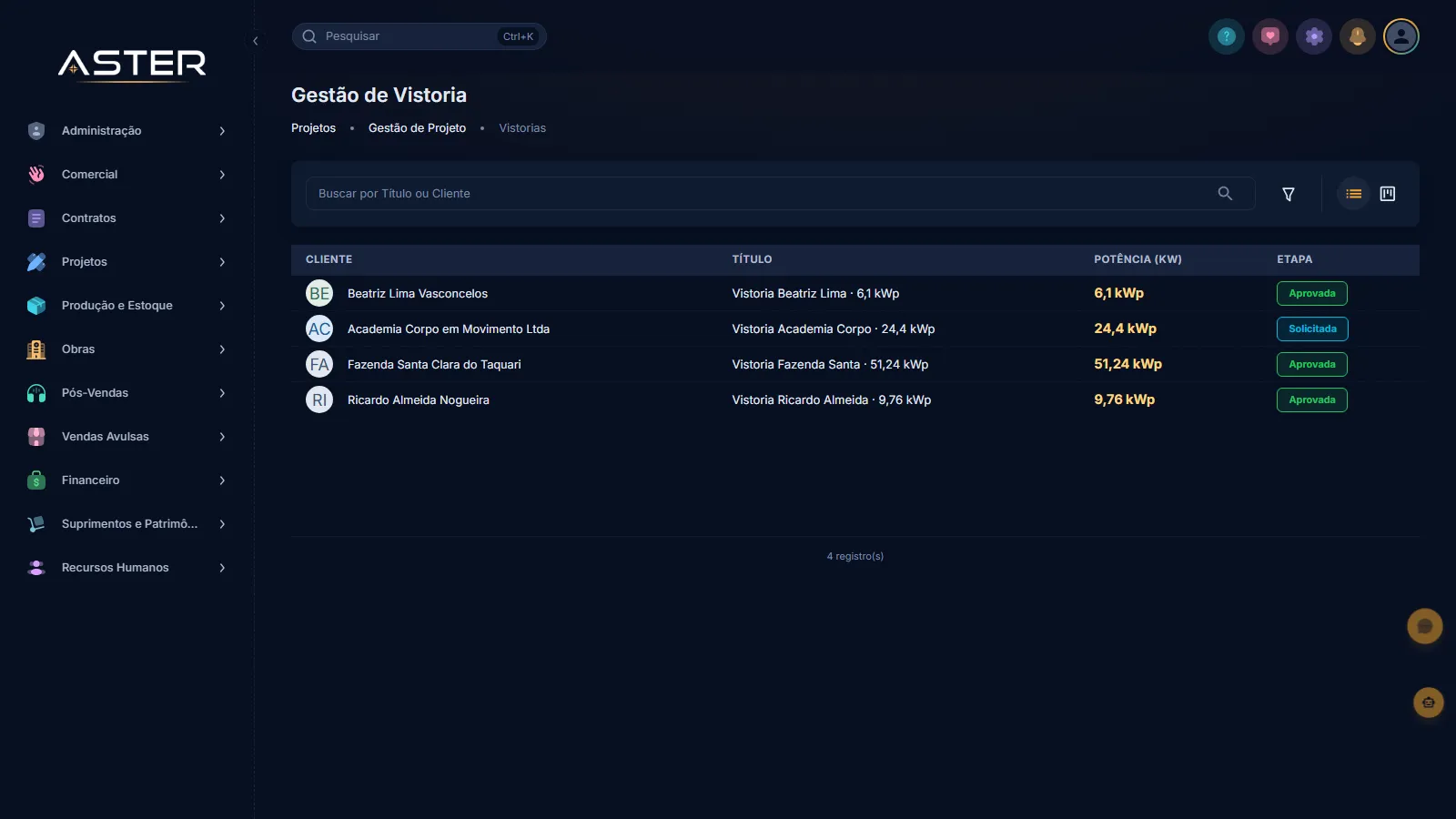Open the user profile avatar
The width and height of the screenshot is (1456, 819).
1401,36
